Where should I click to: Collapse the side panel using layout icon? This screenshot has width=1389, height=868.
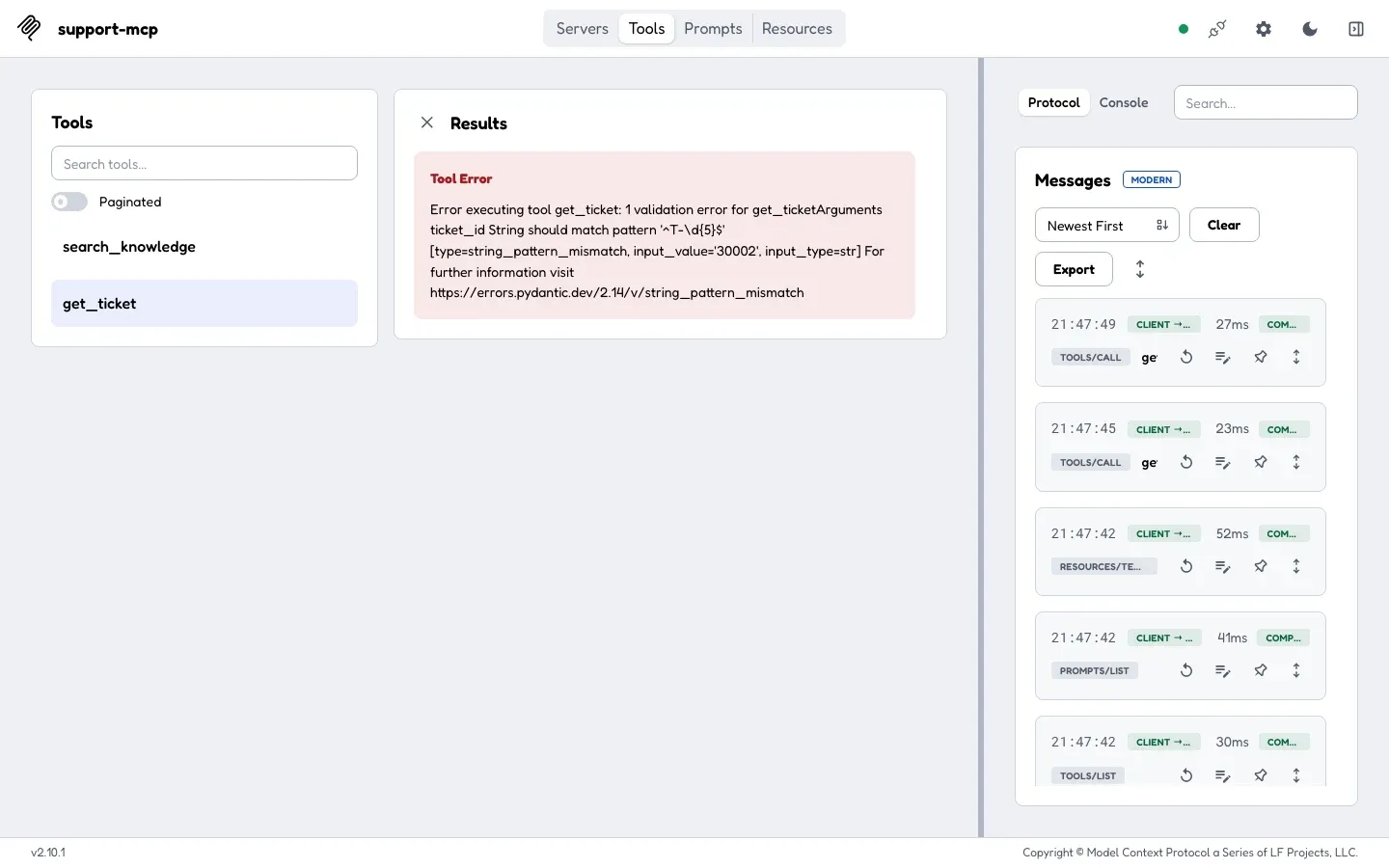pyautogui.click(x=1356, y=29)
